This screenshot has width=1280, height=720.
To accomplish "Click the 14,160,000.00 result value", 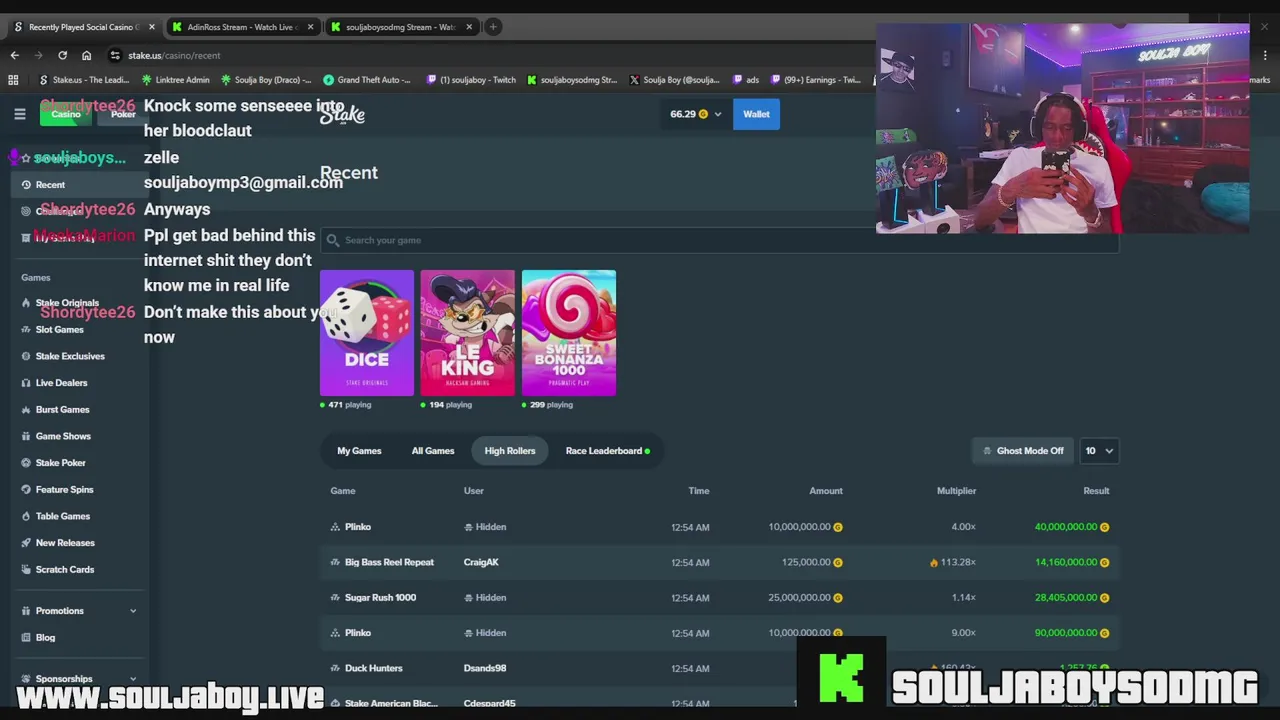I will 1065,562.
